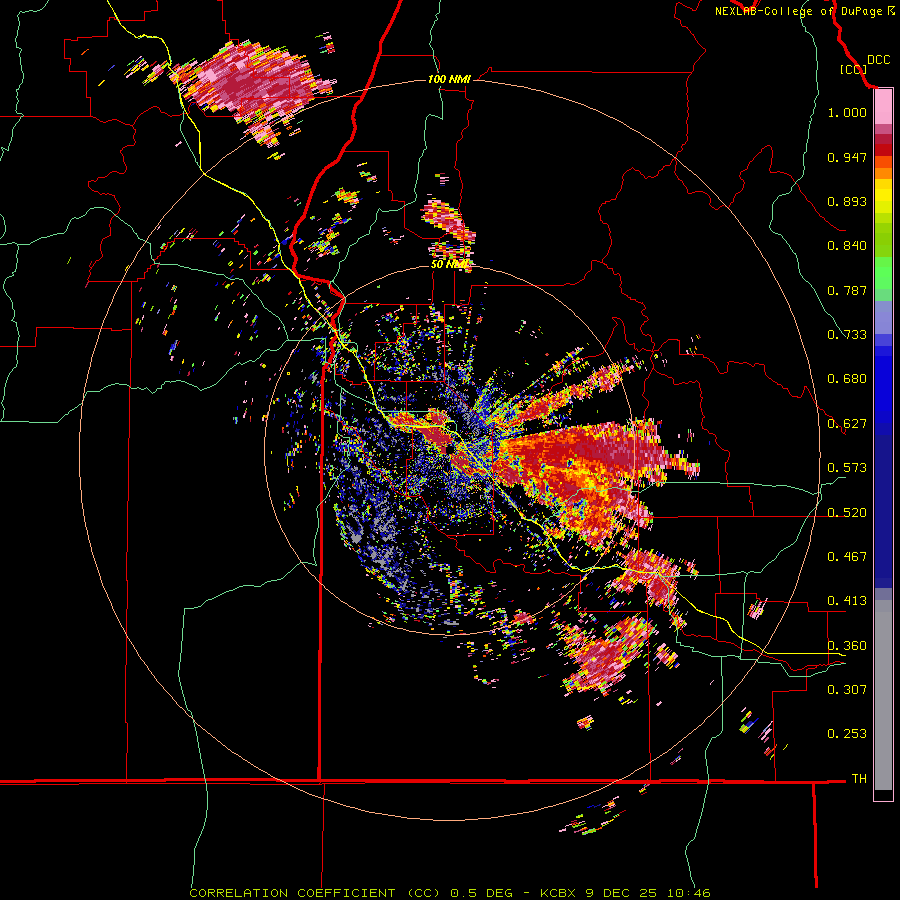Select the 0.733 legend value

847,335
